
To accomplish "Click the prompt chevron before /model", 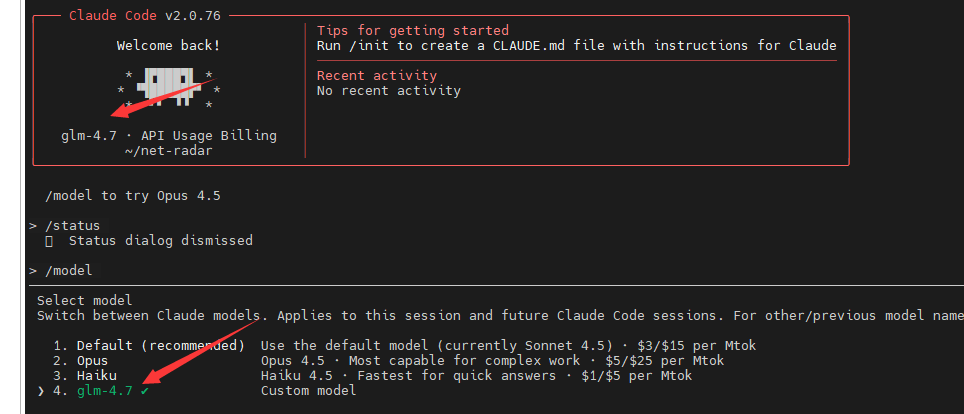I will [33, 271].
